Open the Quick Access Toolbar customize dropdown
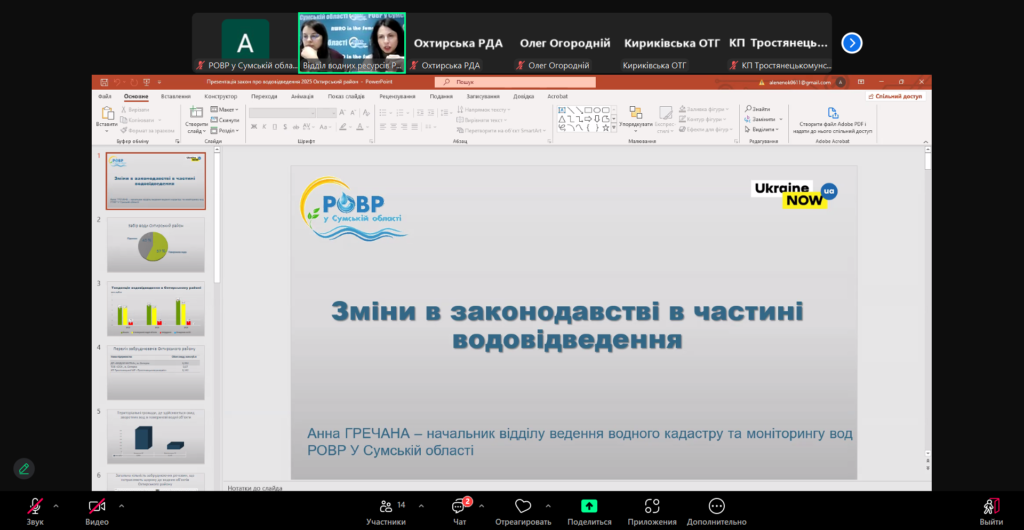This screenshot has height=530, width=1024. point(159,82)
